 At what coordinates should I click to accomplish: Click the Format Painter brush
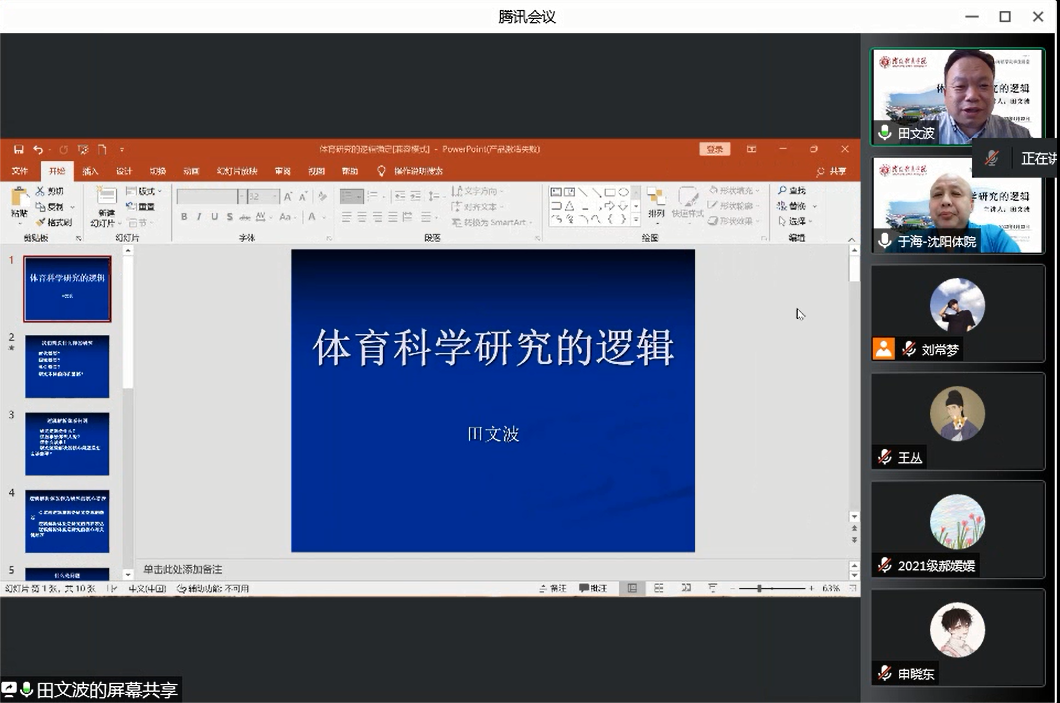coord(54,222)
